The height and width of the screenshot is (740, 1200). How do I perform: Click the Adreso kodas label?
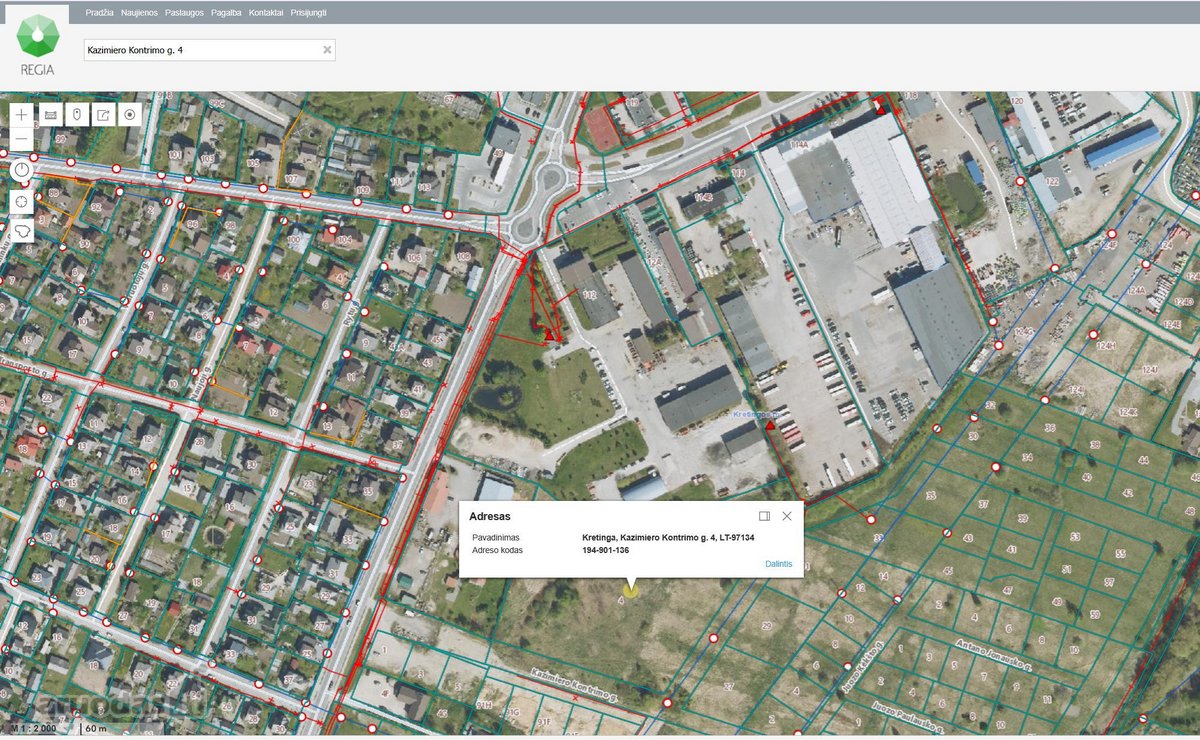pos(498,550)
